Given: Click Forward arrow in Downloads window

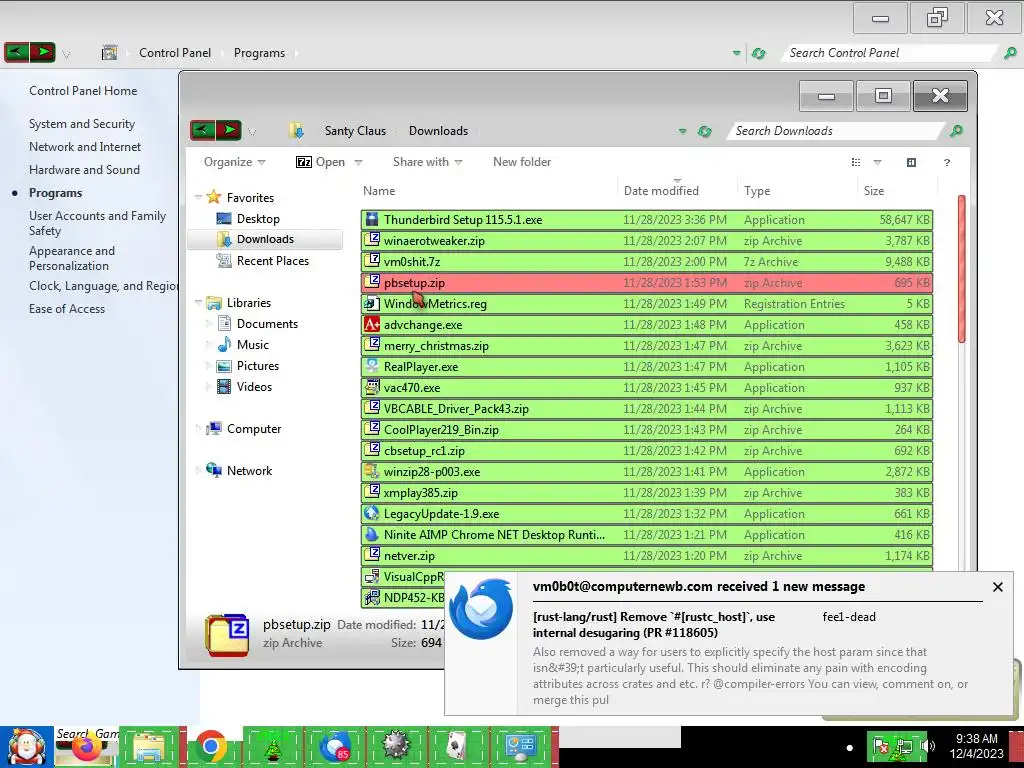Looking at the screenshot, I should point(229,131).
